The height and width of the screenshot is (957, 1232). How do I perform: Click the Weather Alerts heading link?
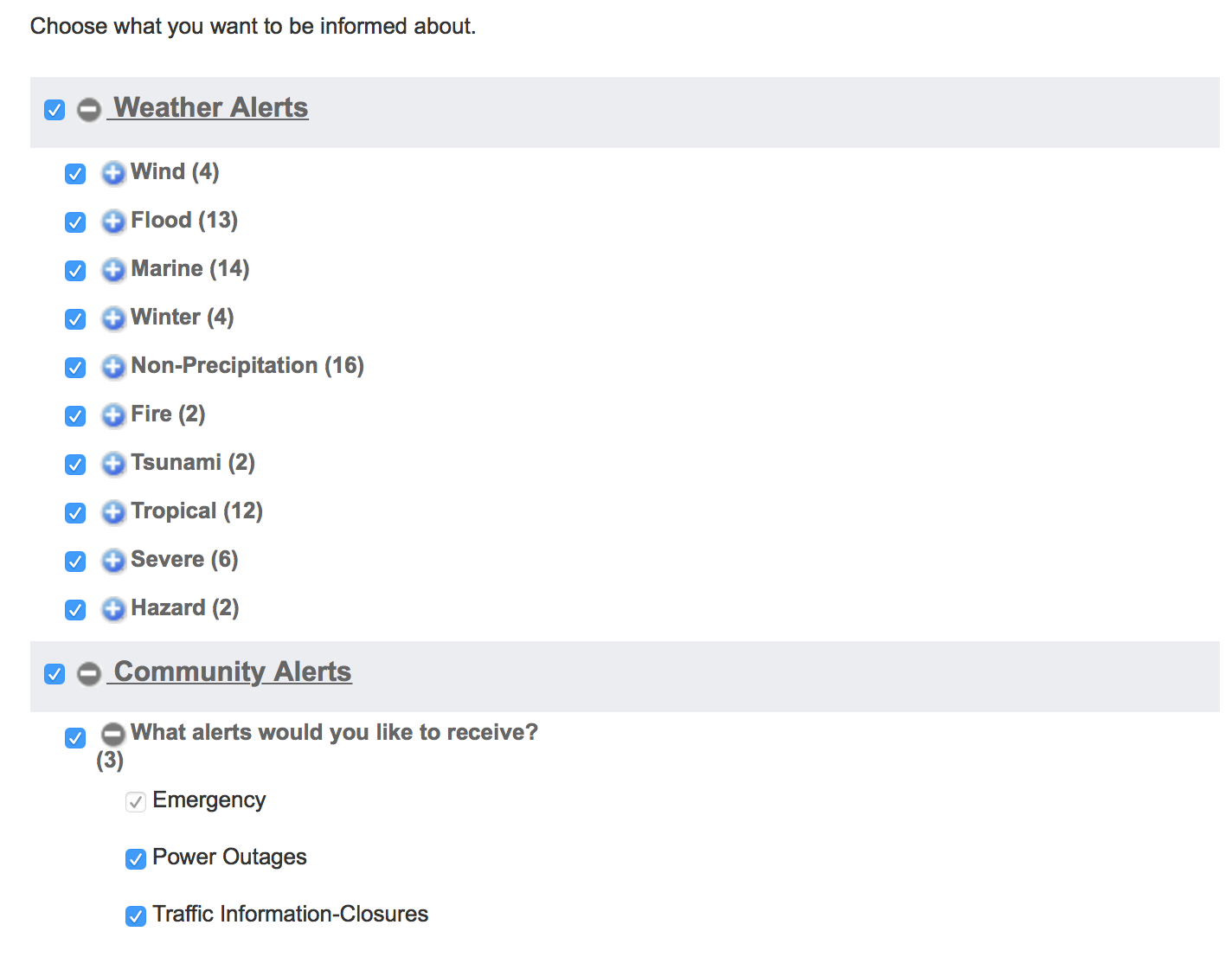pos(210,108)
